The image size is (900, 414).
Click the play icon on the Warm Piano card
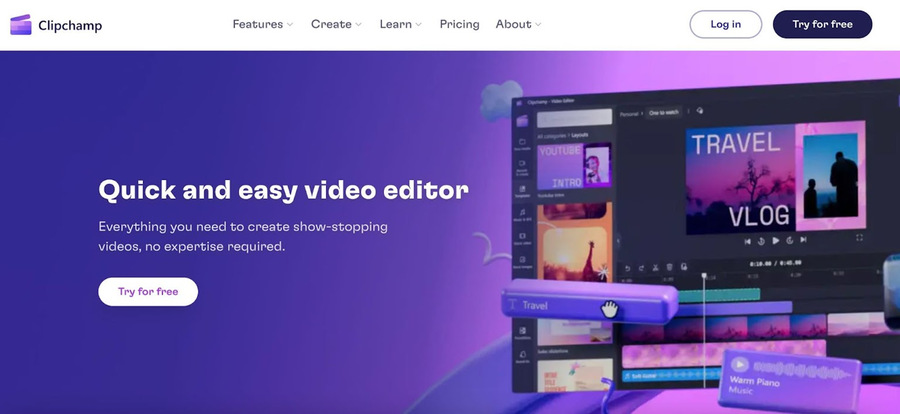coord(740,364)
